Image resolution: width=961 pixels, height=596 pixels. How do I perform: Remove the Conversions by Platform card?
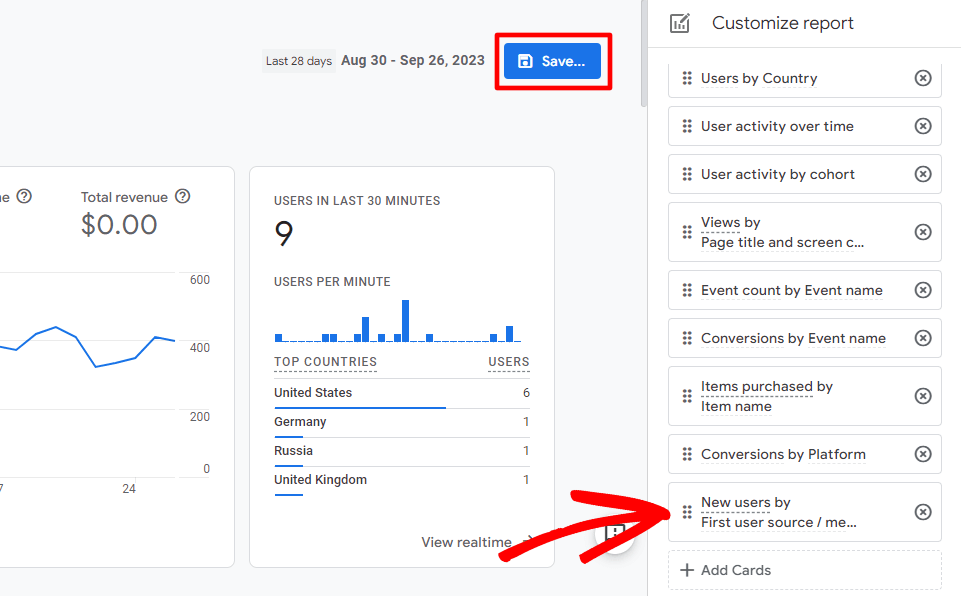923,454
